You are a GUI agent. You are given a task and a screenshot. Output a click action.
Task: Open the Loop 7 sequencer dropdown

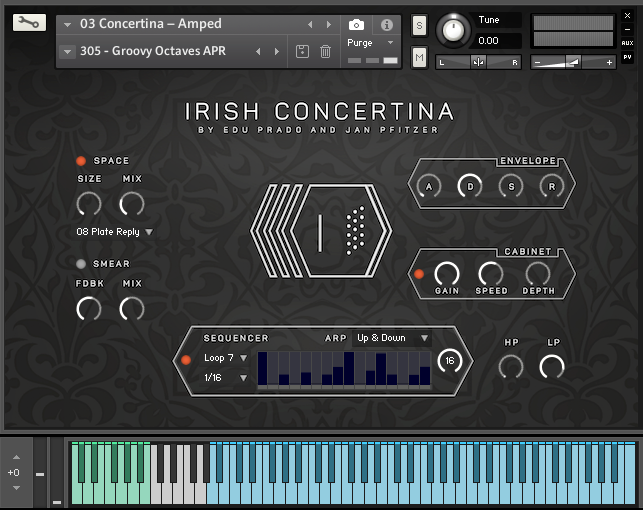pos(226,358)
